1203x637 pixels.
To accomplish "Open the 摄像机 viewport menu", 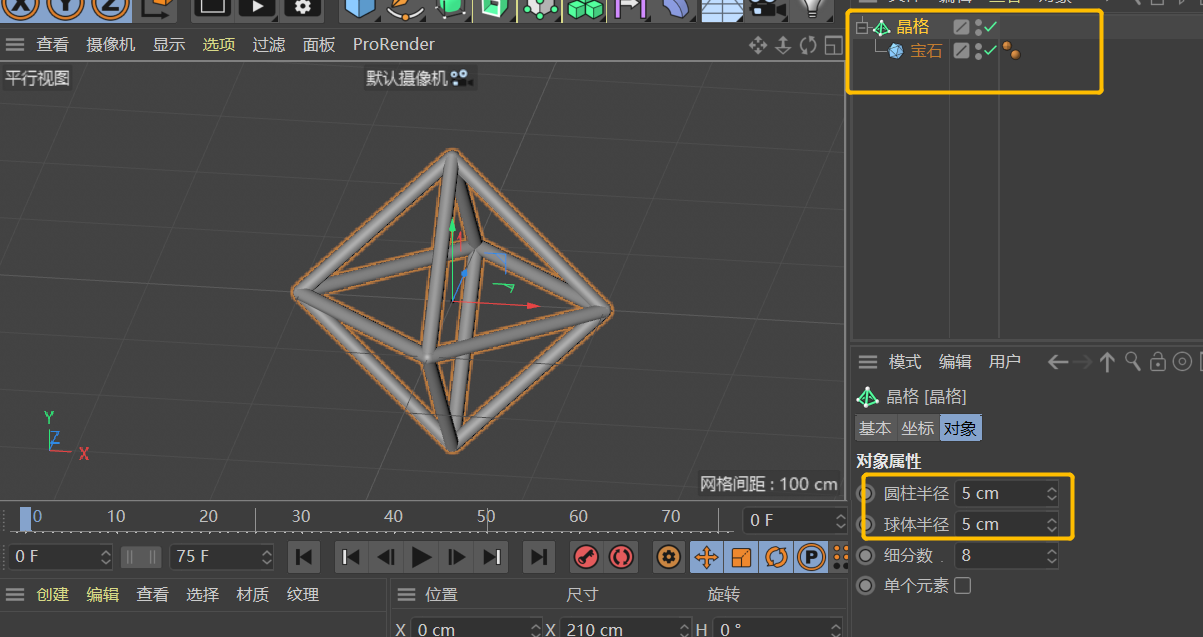I will [111, 45].
